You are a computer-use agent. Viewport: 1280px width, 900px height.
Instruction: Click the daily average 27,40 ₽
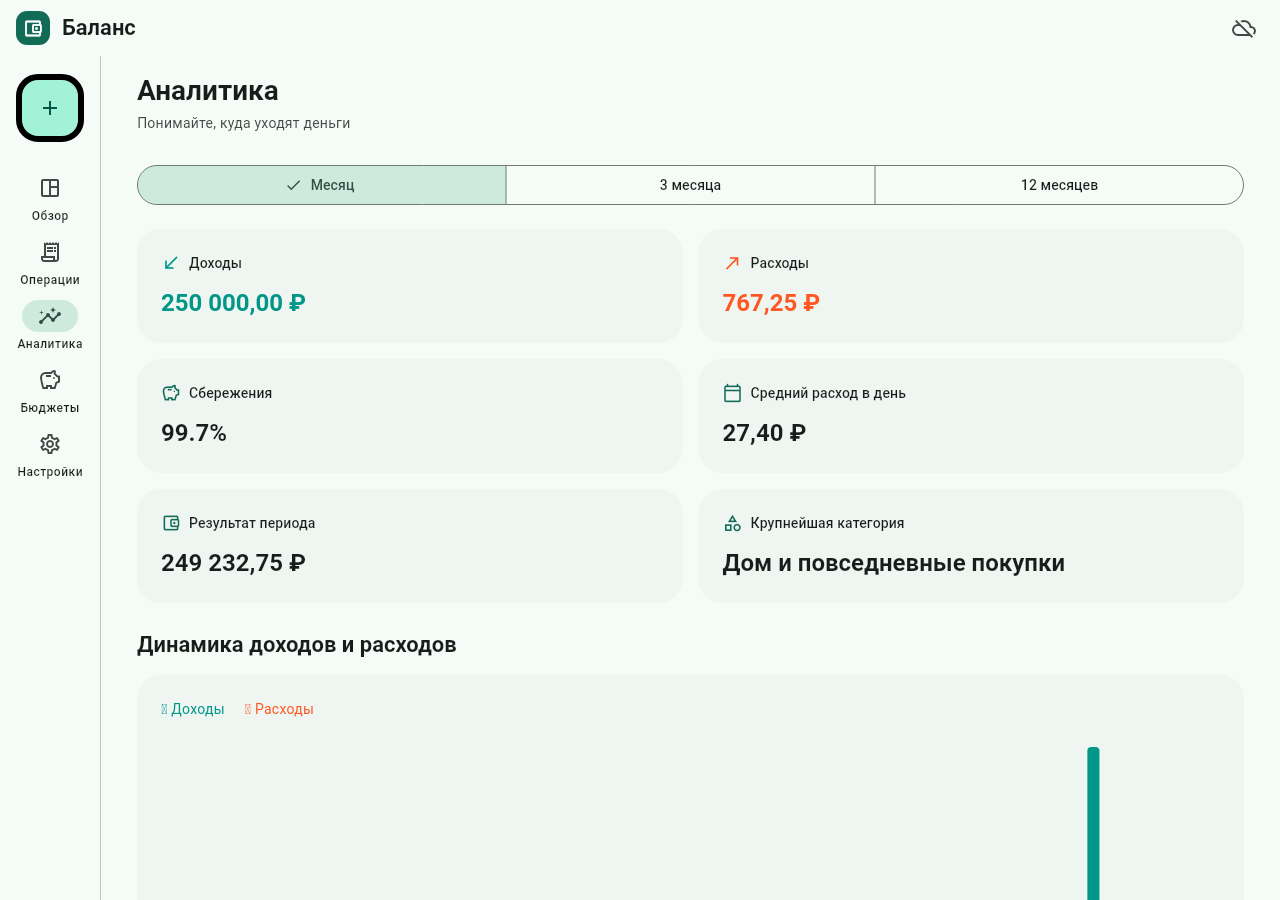[x=764, y=433]
